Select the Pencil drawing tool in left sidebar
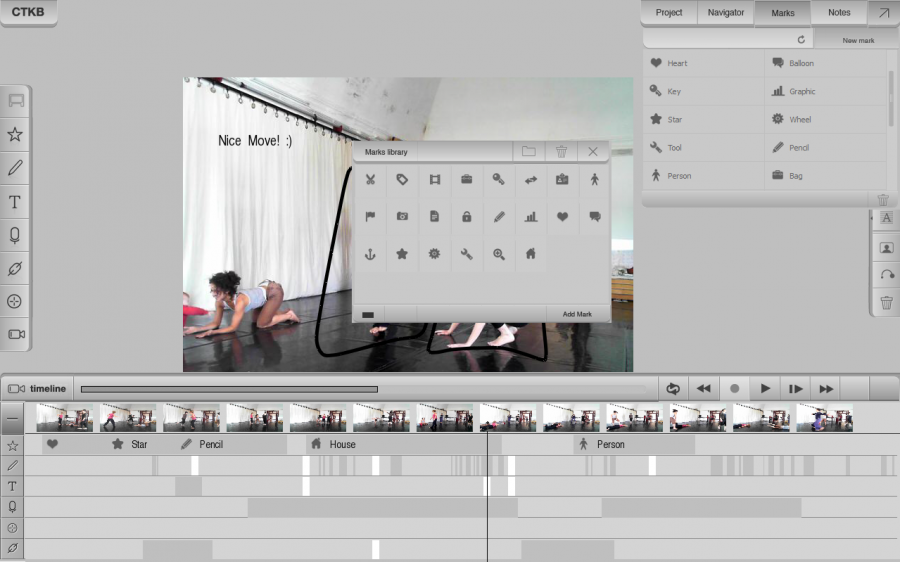Image resolution: width=900 pixels, height=562 pixels. pyautogui.click(x=15, y=168)
